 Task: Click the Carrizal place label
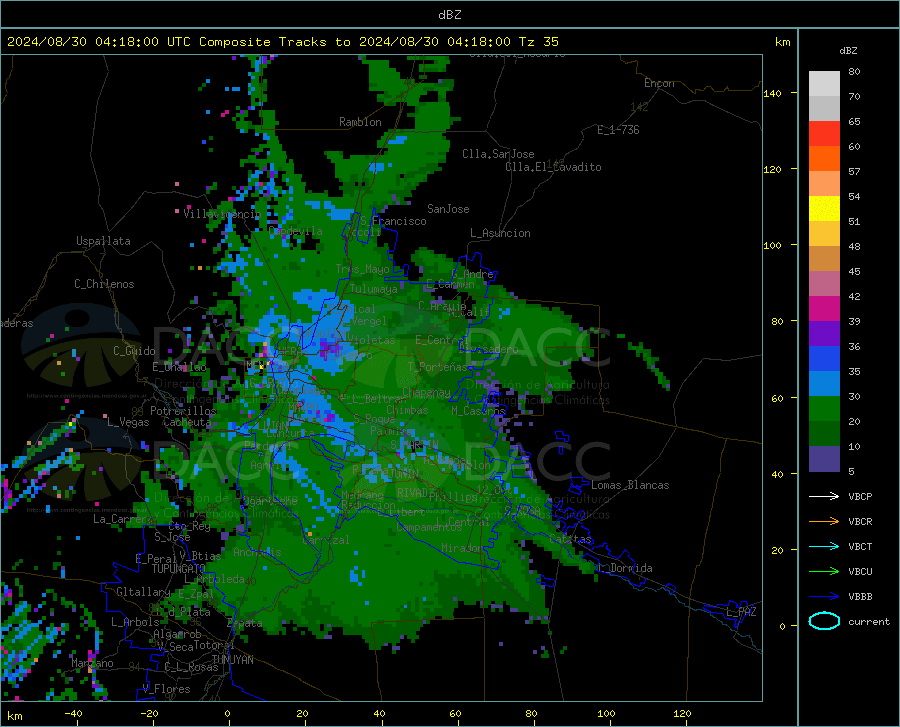point(325,540)
